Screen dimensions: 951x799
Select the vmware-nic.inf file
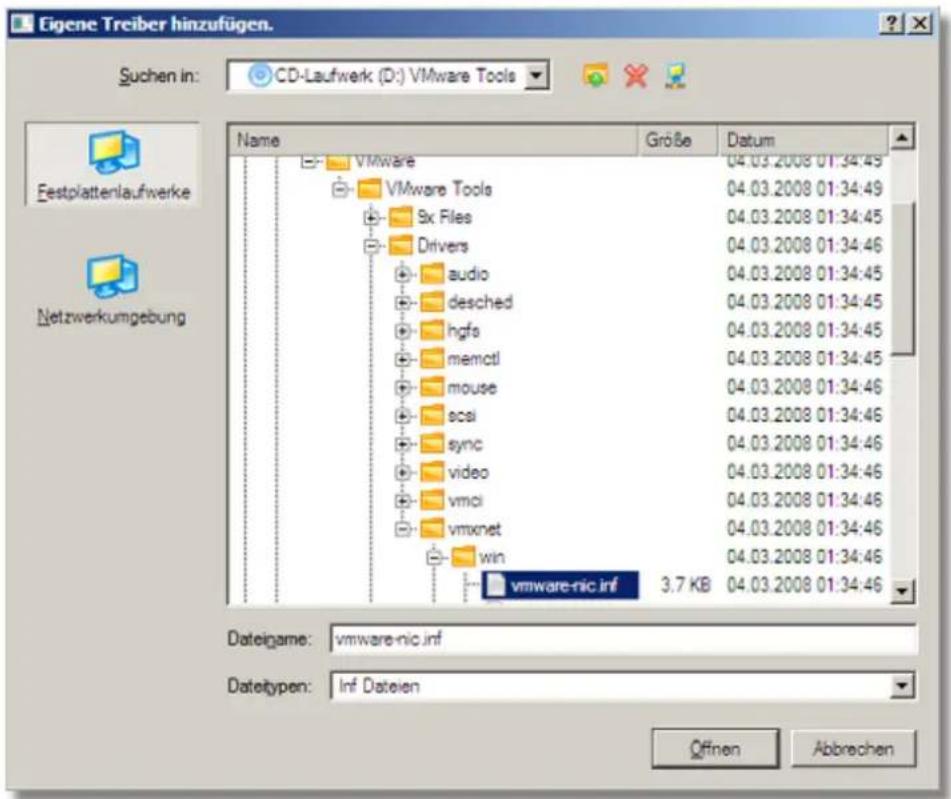click(560, 585)
